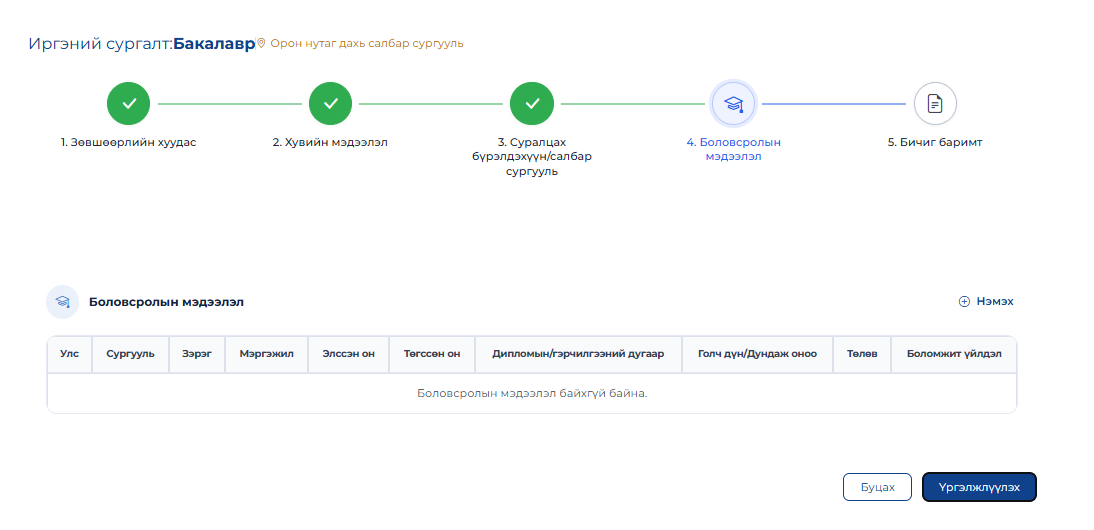Click the Сургууль column header
The width and height of the screenshot is (1094, 530).
coord(130,354)
